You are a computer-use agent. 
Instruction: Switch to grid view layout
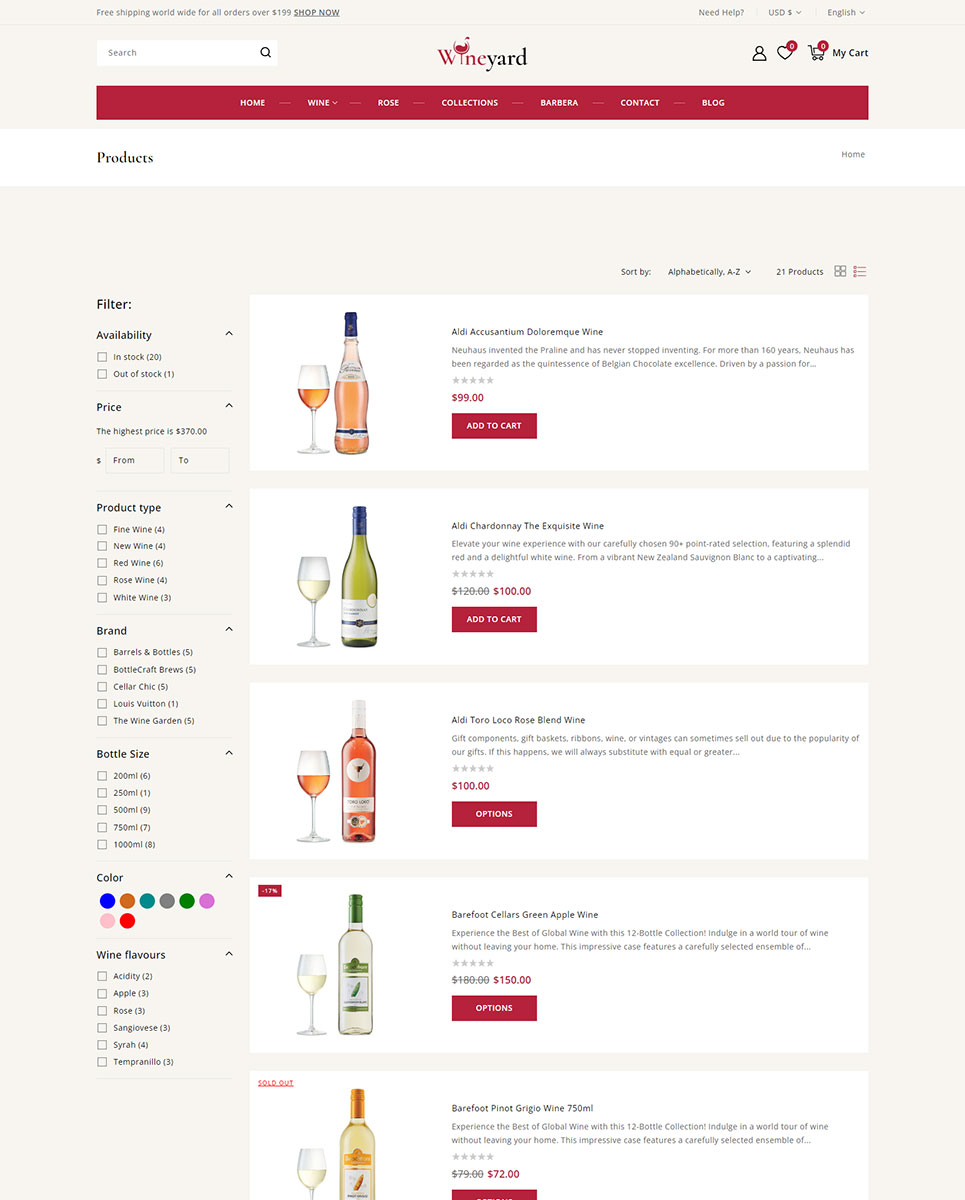click(840, 272)
